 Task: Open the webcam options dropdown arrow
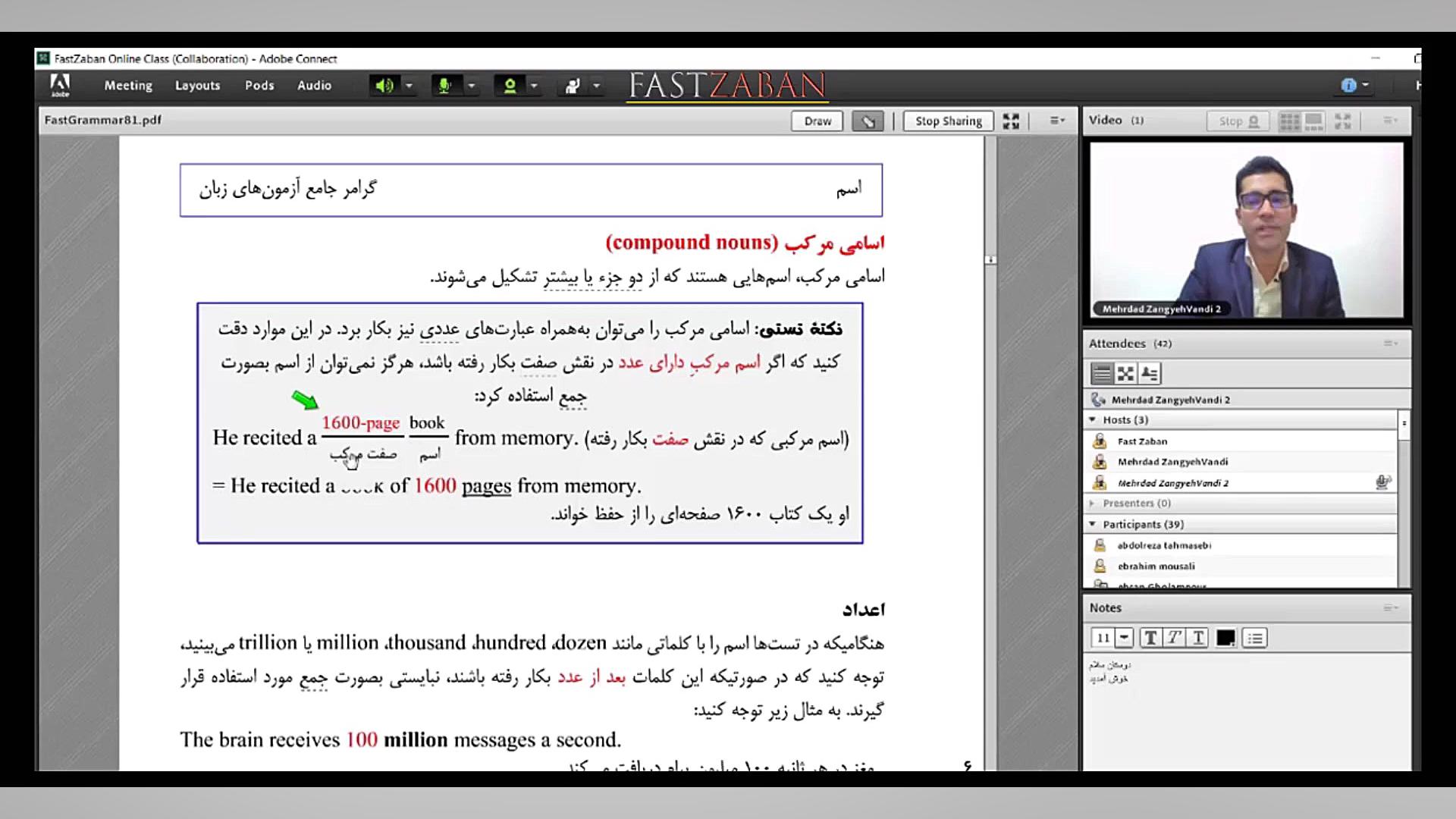coord(534,86)
